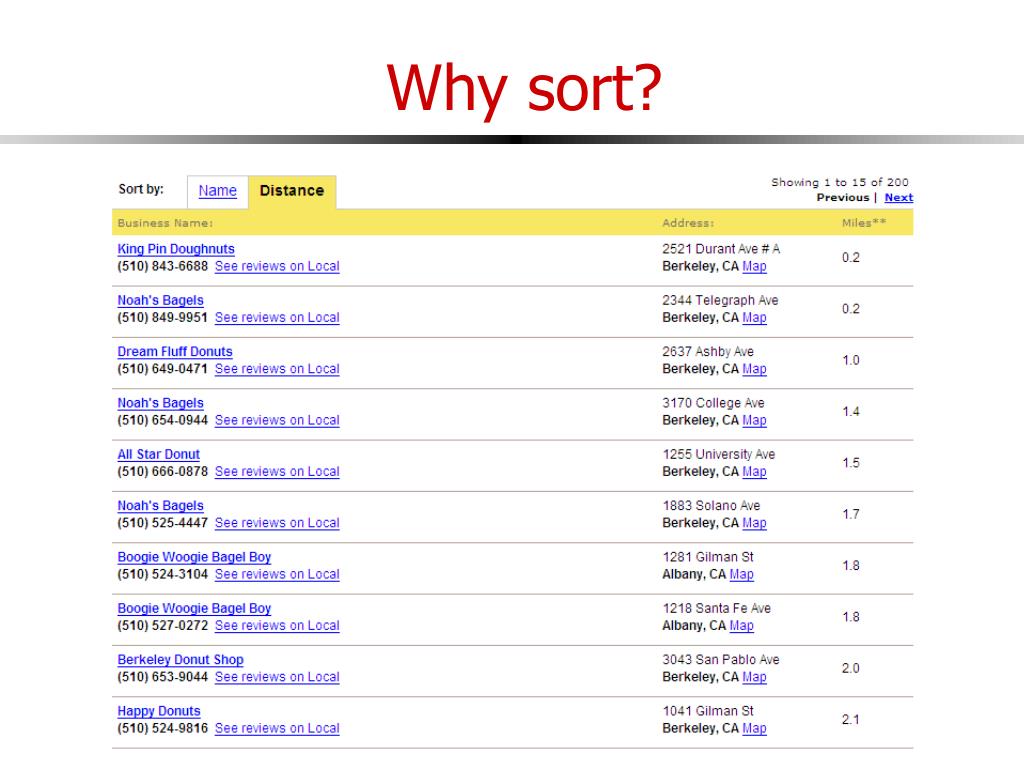Open Map for 3043 San Pablo Ave

coord(754,677)
